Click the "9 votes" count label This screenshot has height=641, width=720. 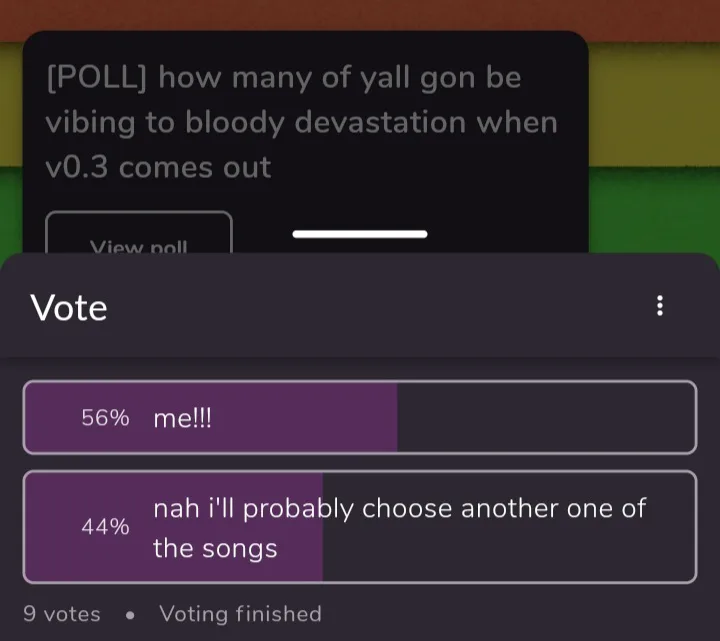tap(62, 613)
